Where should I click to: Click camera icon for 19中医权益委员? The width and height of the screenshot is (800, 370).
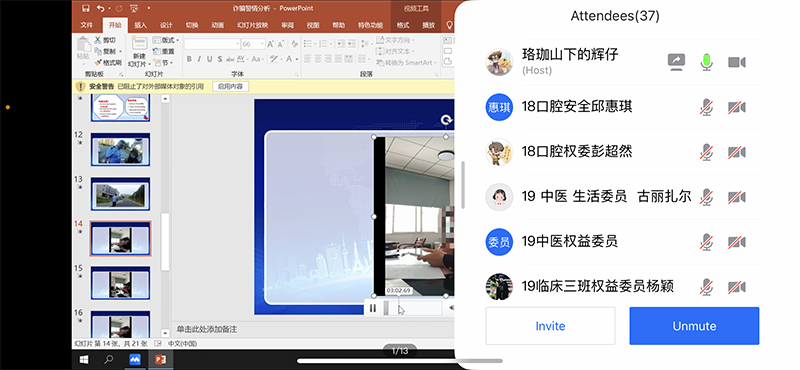[736, 242]
